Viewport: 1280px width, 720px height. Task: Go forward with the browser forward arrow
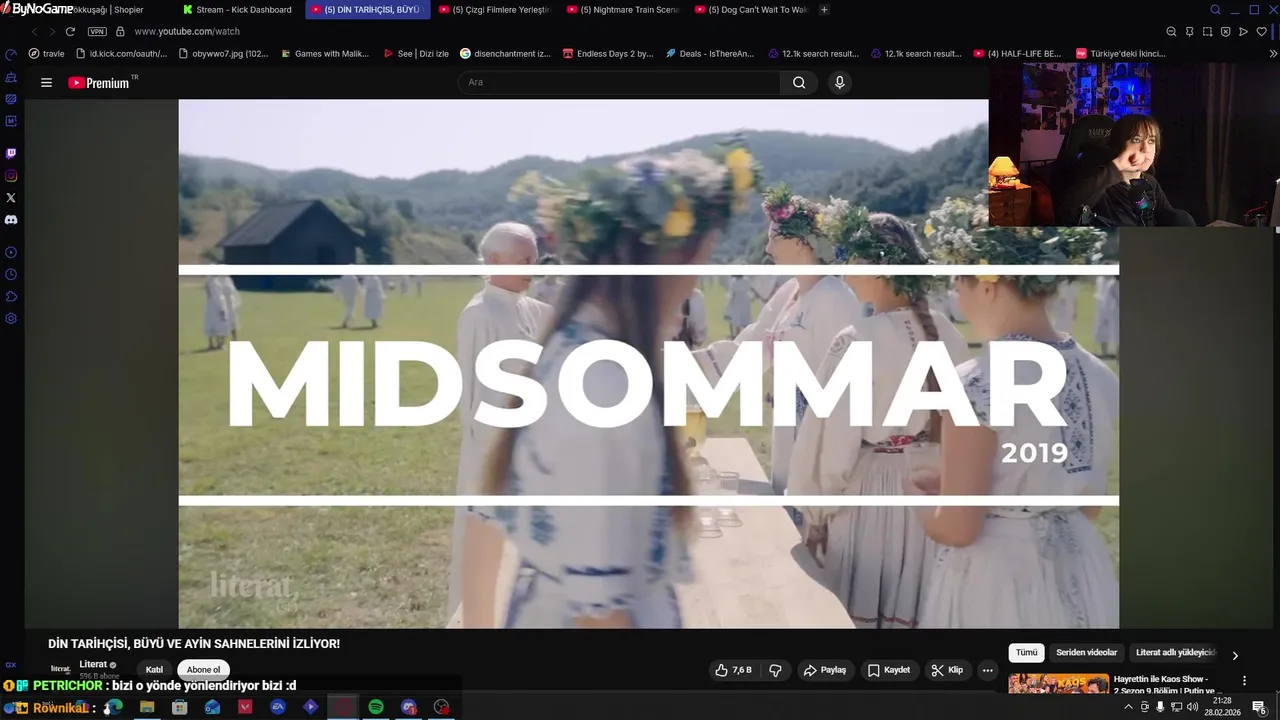(x=52, y=32)
